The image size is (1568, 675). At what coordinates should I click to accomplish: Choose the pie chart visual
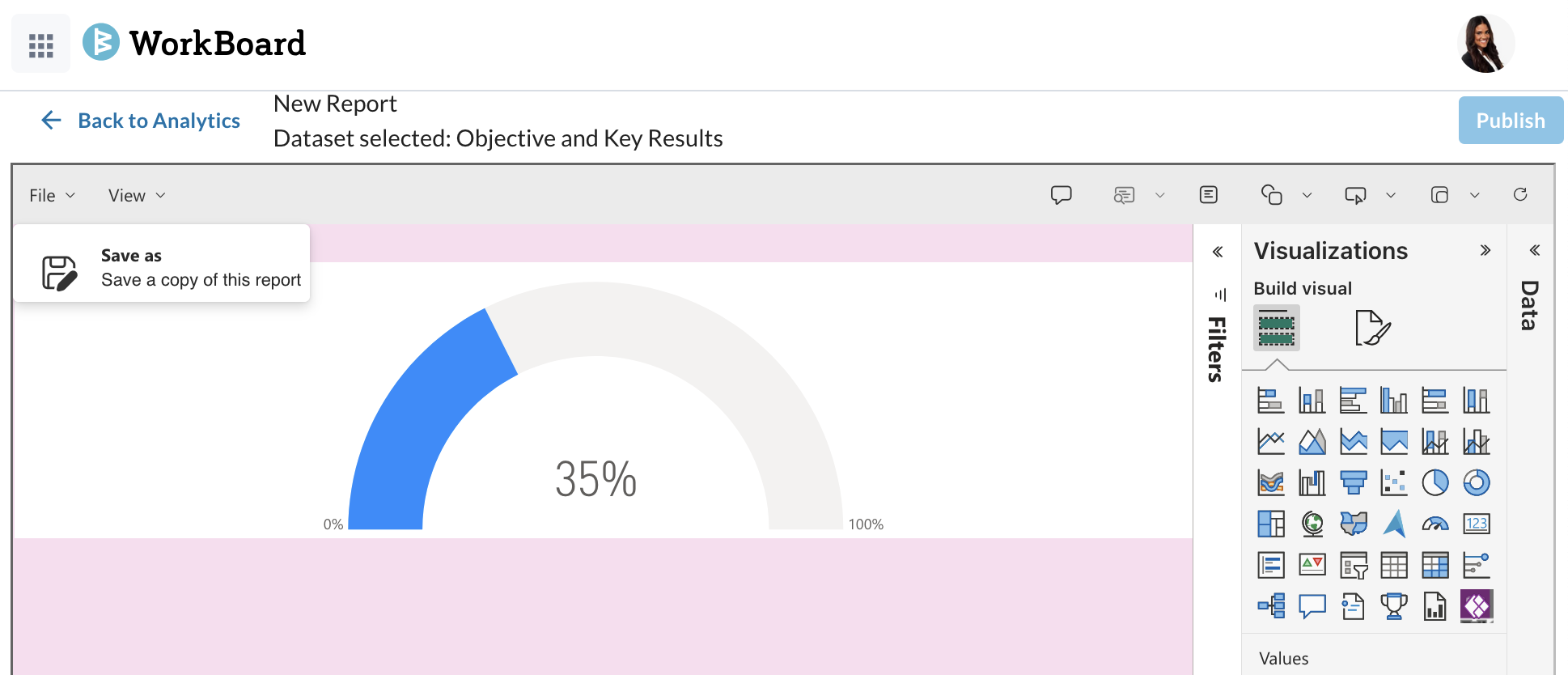point(1435,482)
